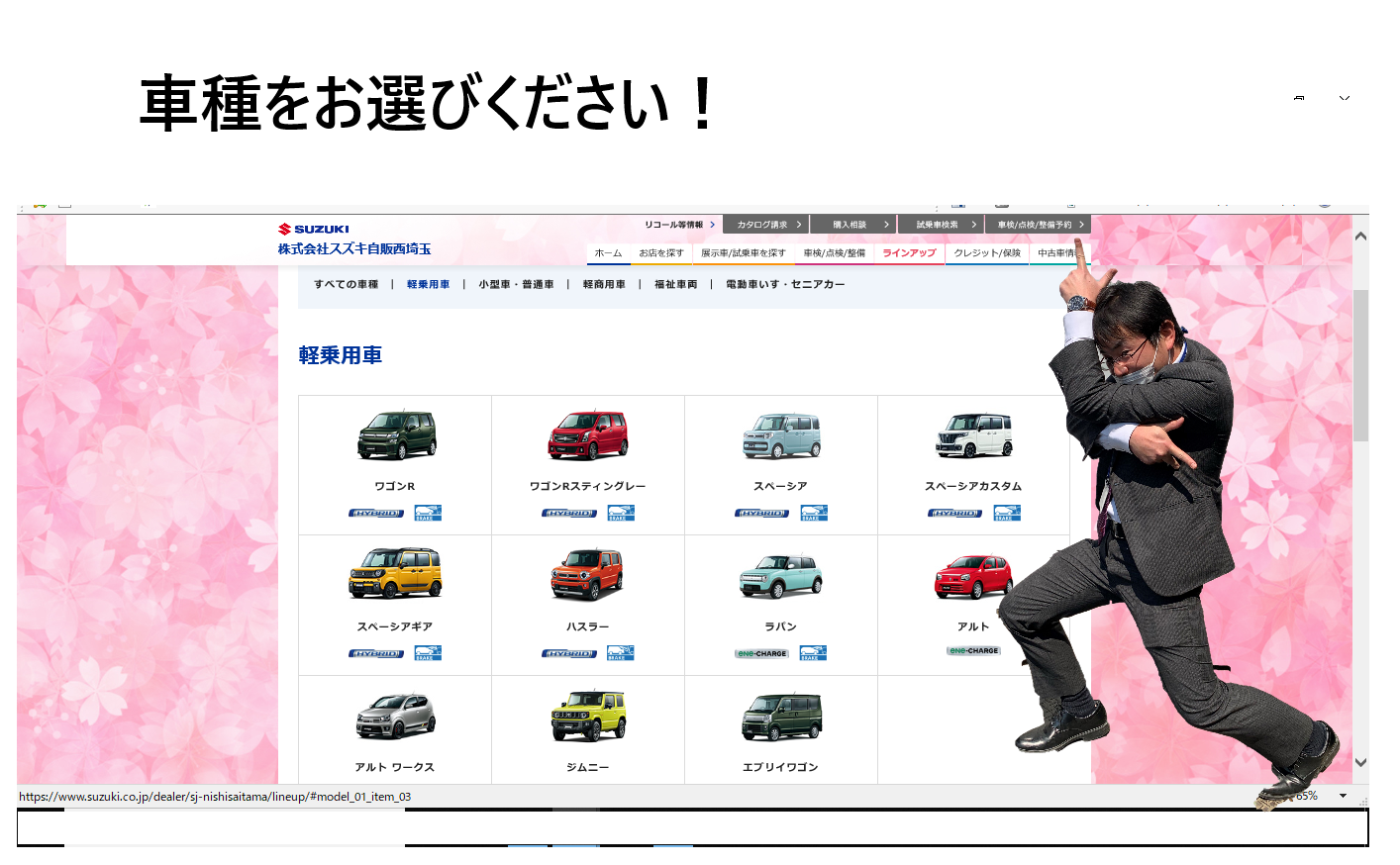The image size is (1400, 865).
Task: Select the ワゴンR car image
Action: 396,434
